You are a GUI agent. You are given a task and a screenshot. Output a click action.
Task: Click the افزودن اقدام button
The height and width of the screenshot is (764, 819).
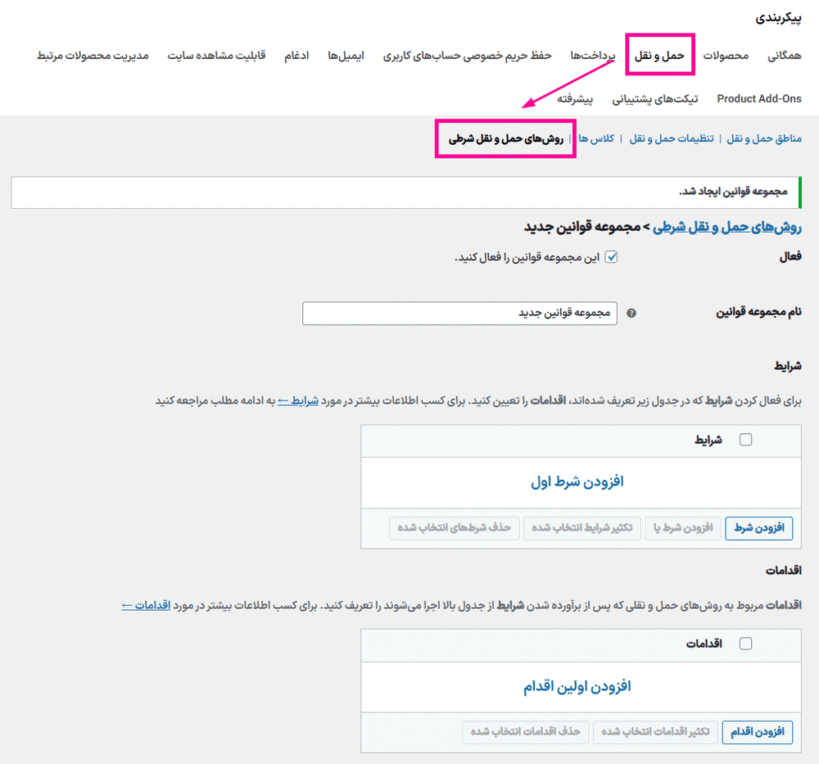pos(757,732)
